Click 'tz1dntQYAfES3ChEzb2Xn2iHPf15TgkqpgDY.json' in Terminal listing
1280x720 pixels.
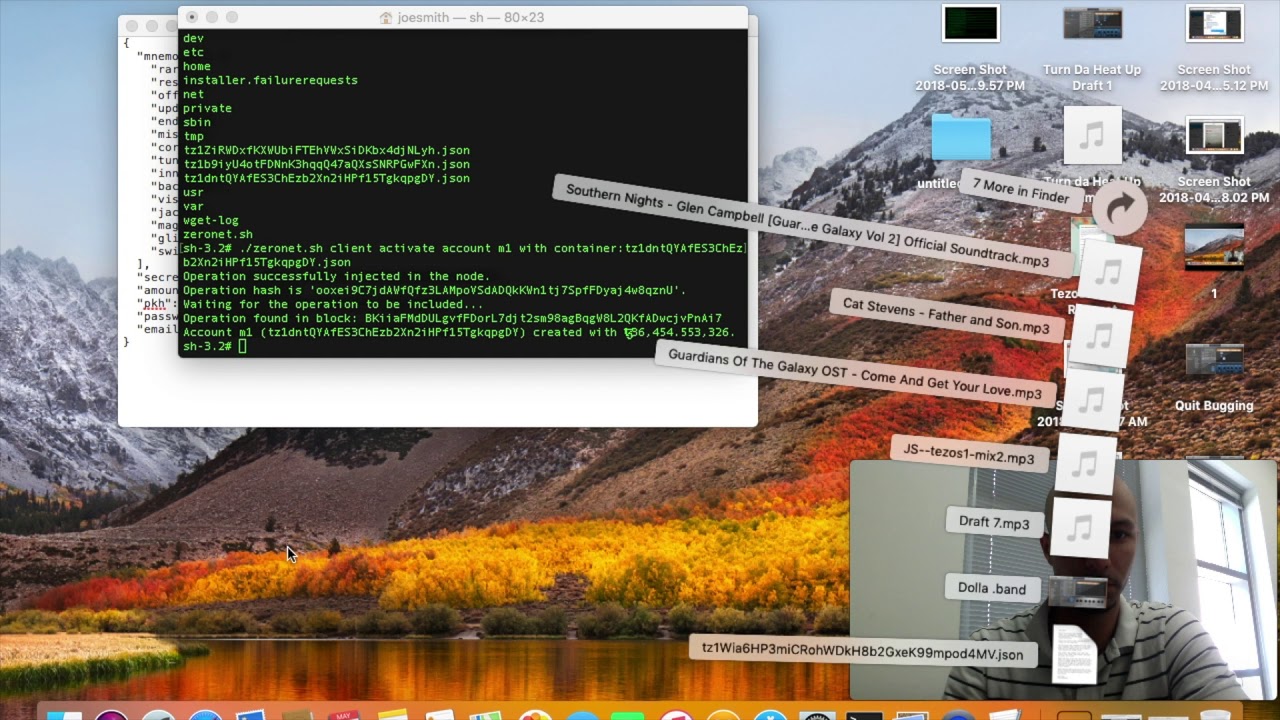[x=326, y=178]
